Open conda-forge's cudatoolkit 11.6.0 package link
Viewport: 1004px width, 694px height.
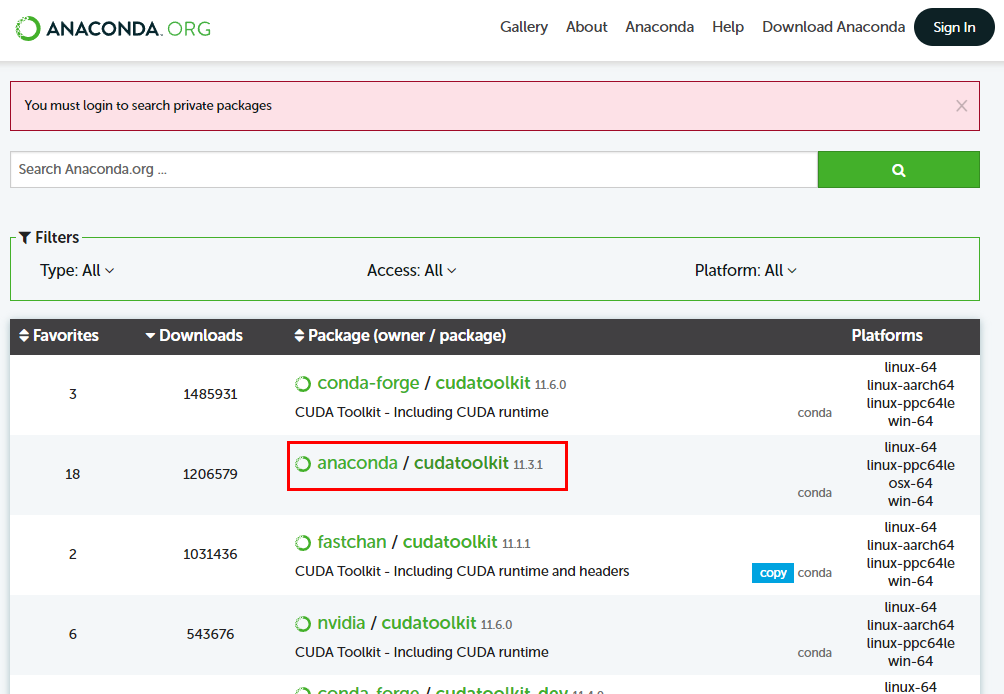tap(483, 383)
